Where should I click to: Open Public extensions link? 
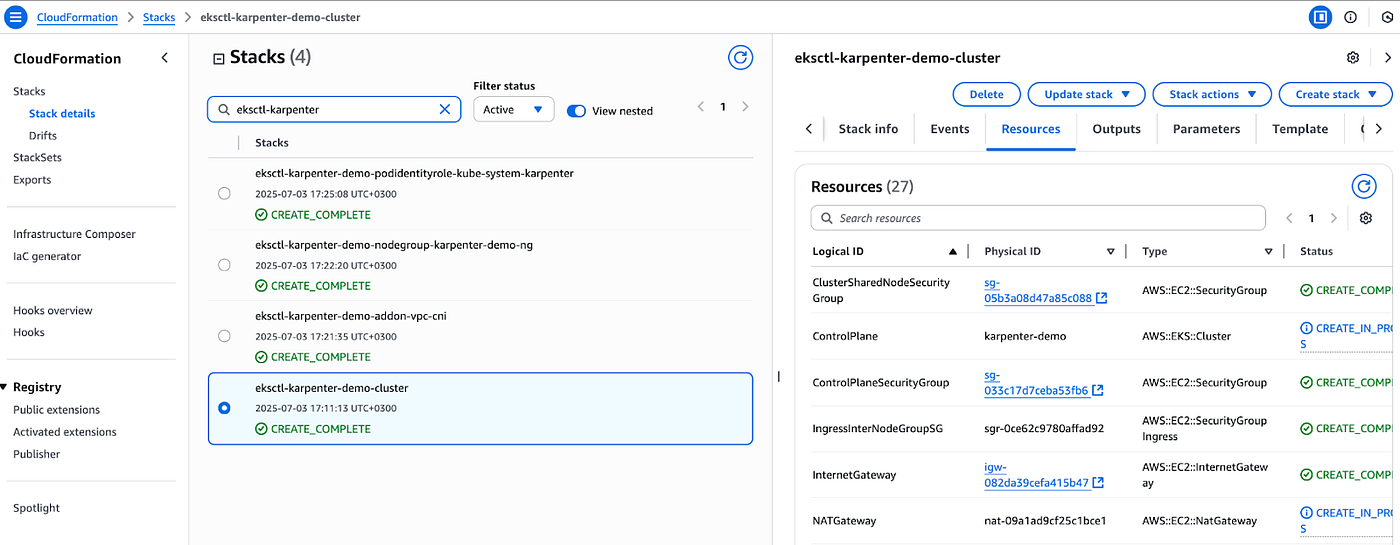click(57, 410)
